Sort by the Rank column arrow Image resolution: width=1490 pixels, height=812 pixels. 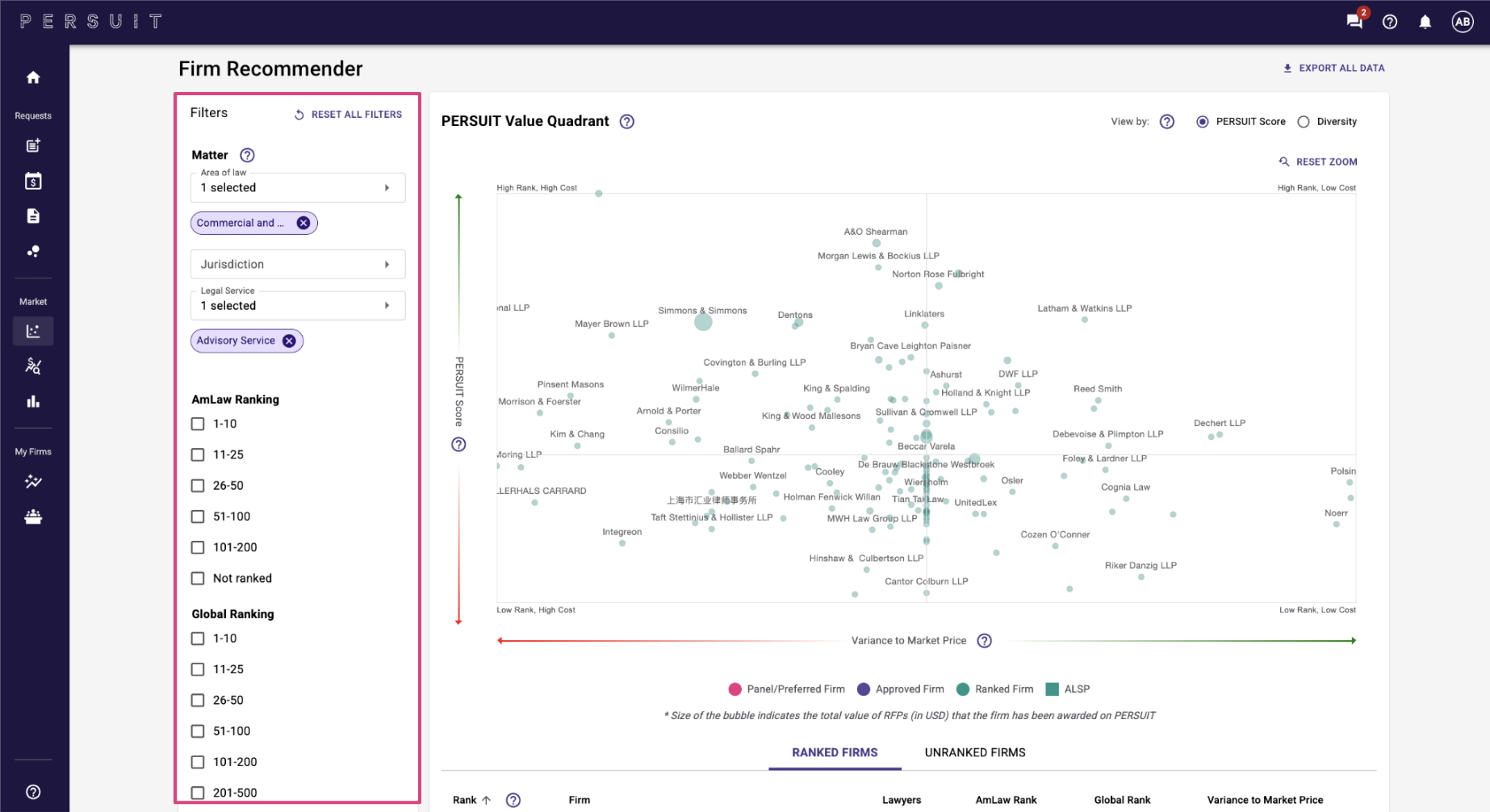(486, 800)
